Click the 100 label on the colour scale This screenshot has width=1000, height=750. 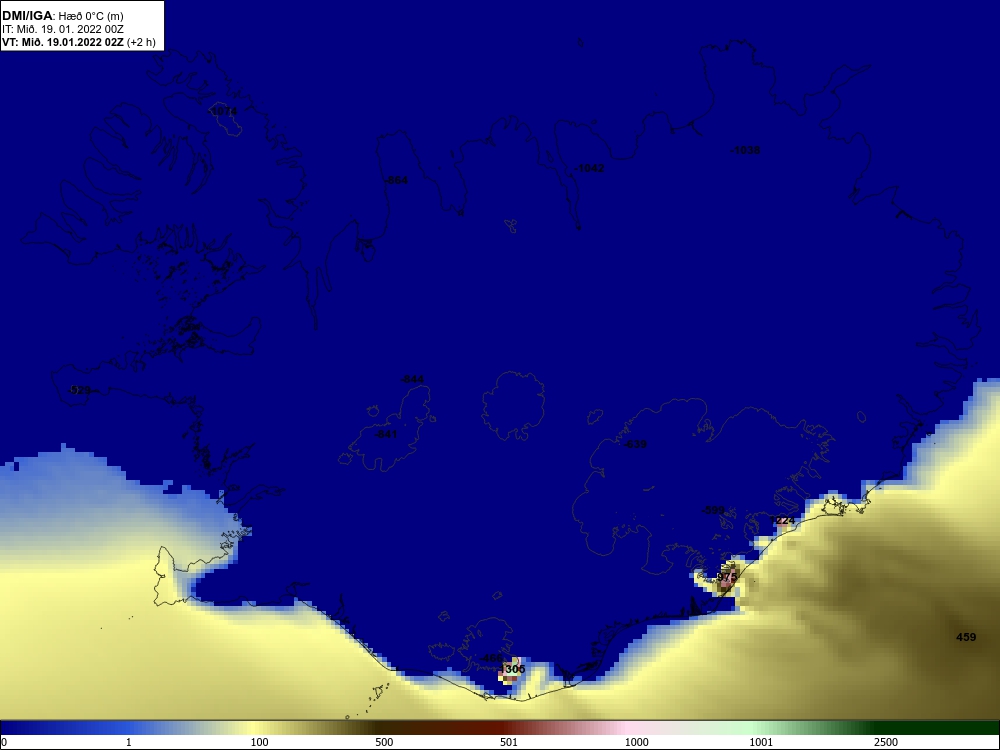pyautogui.click(x=259, y=742)
